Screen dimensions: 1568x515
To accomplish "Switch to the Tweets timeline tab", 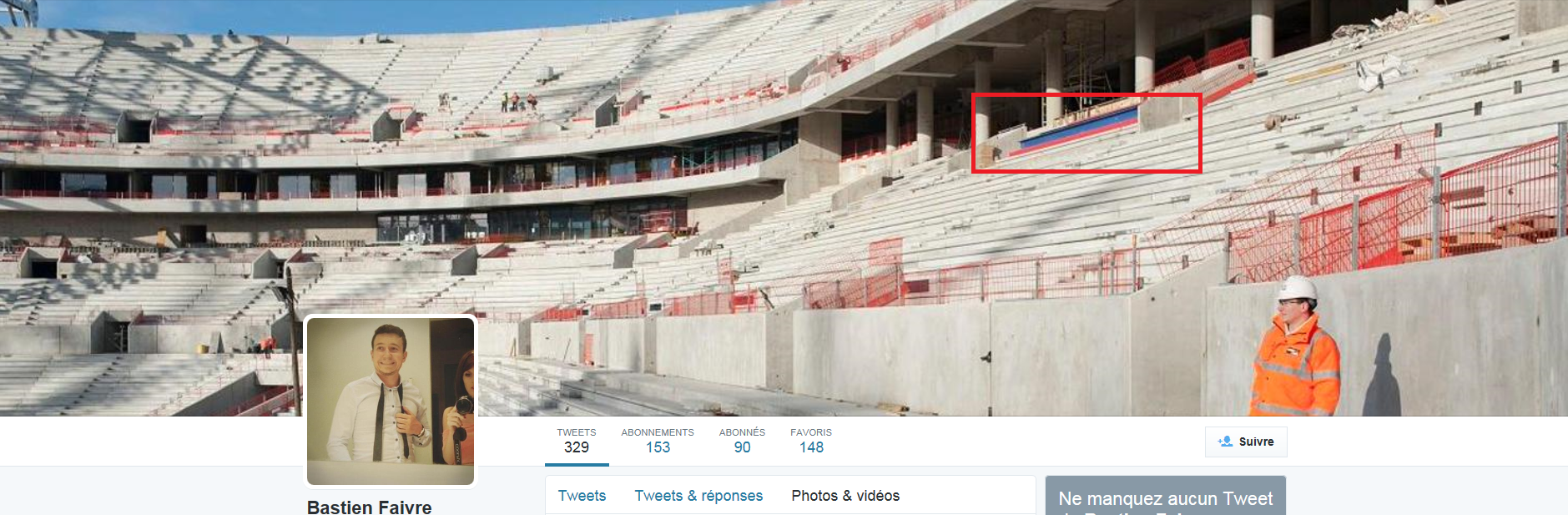I will point(582,496).
